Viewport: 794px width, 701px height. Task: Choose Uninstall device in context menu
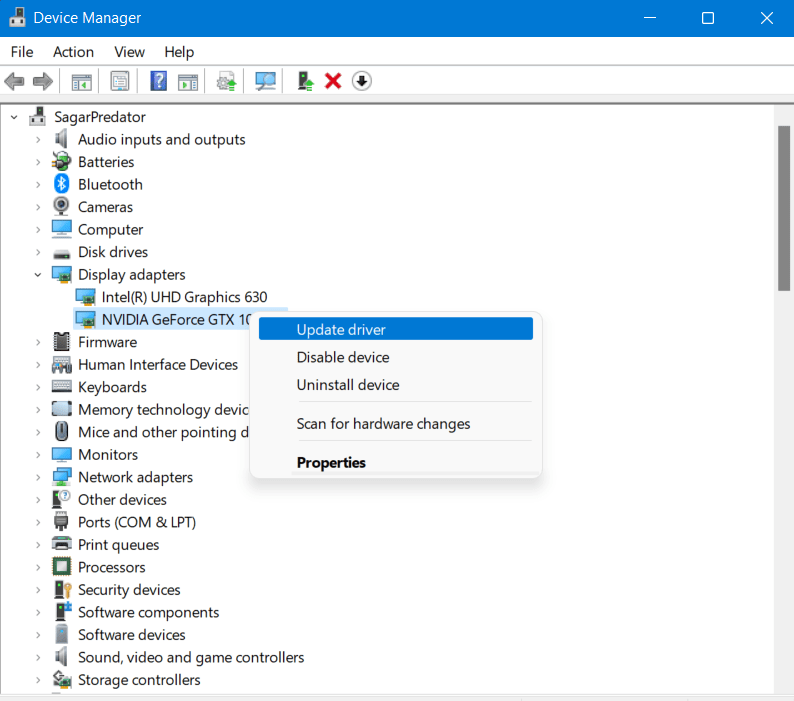(395, 384)
